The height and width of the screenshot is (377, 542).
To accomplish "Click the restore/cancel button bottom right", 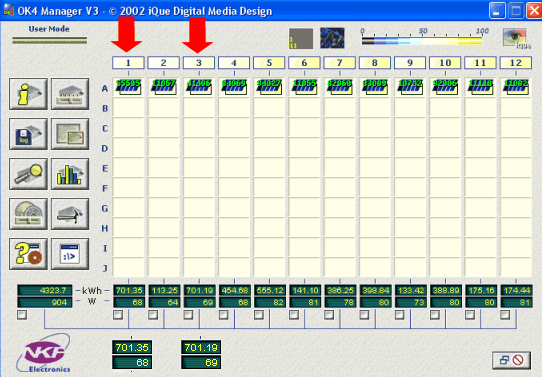I will pos(512,360).
